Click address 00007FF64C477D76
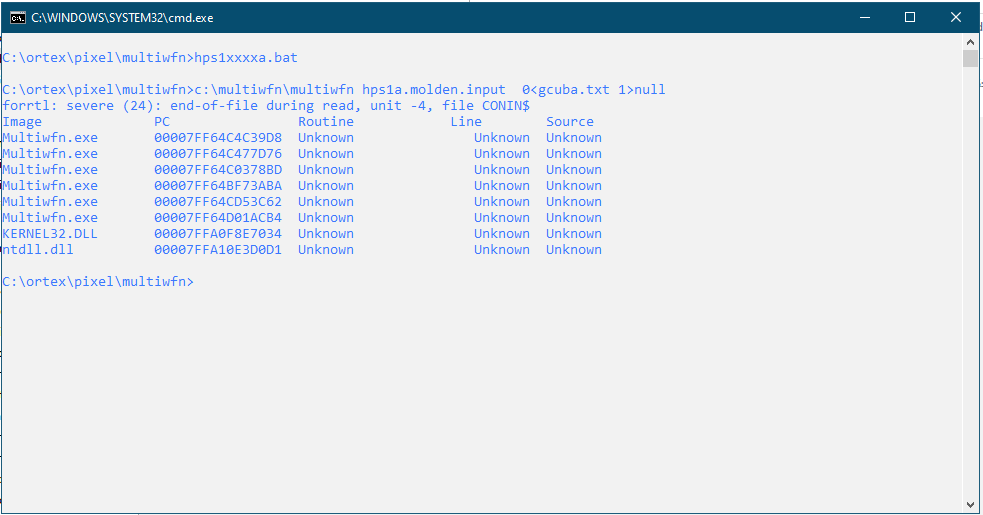This screenshot has width=983, height=515. pos(218,154)
